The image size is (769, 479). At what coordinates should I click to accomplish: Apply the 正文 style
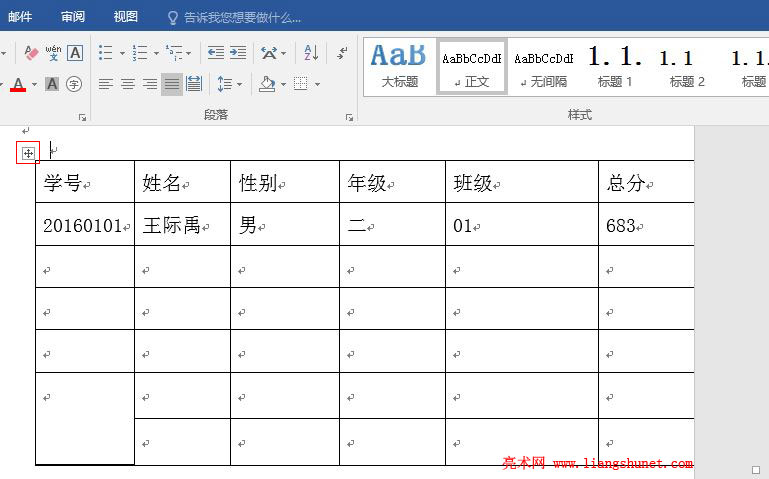coord(472,66)
